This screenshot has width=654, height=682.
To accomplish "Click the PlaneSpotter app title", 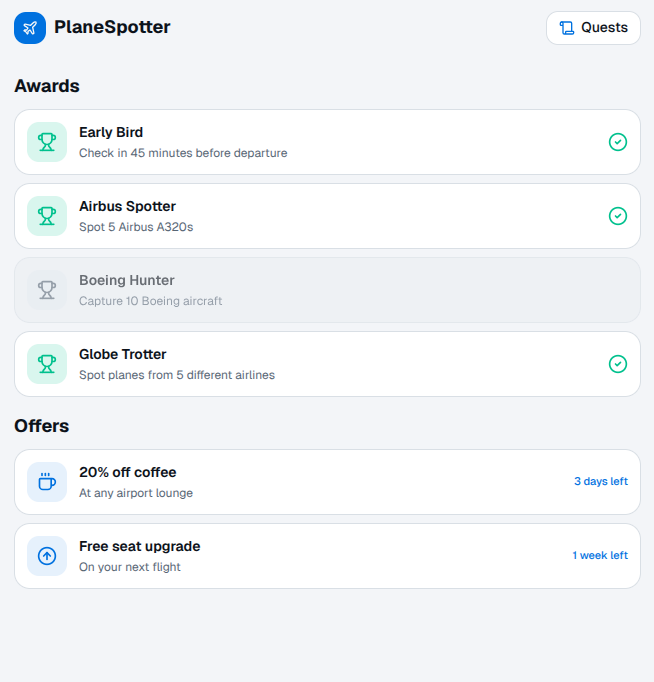I will point(112,28).
